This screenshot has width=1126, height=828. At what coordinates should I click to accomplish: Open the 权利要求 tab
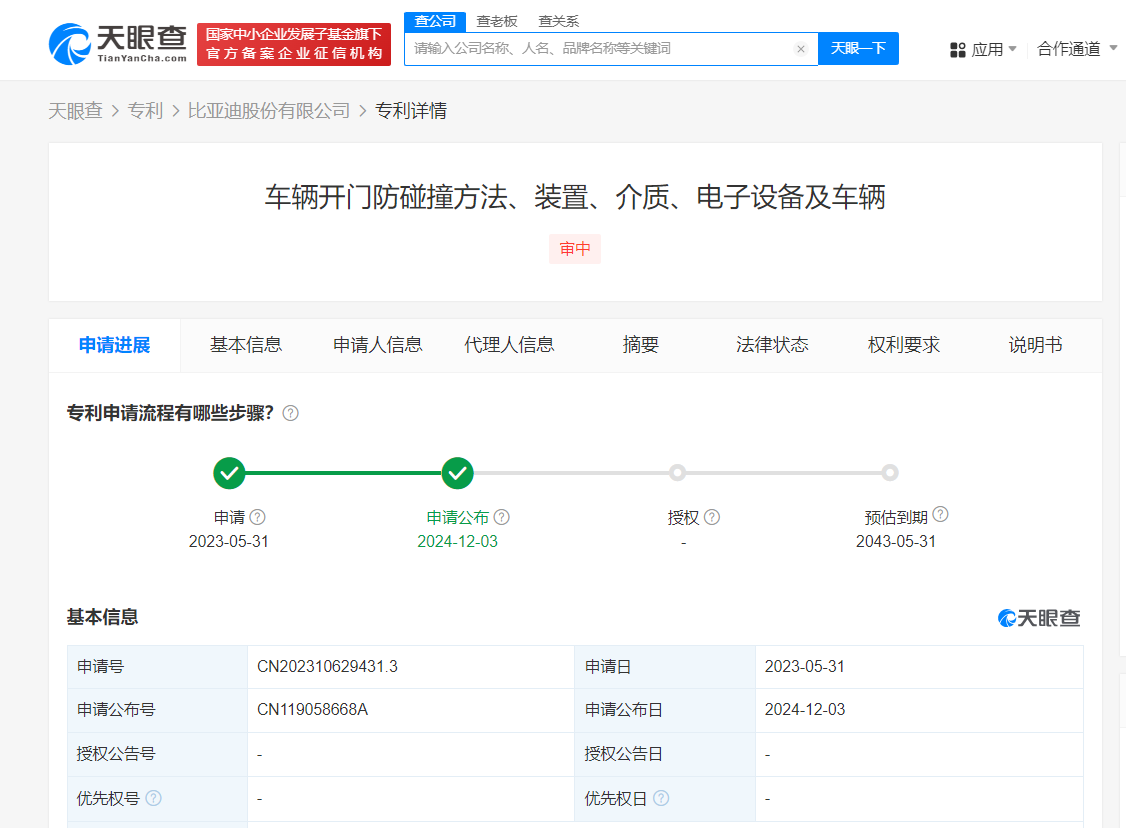(904, 345)
